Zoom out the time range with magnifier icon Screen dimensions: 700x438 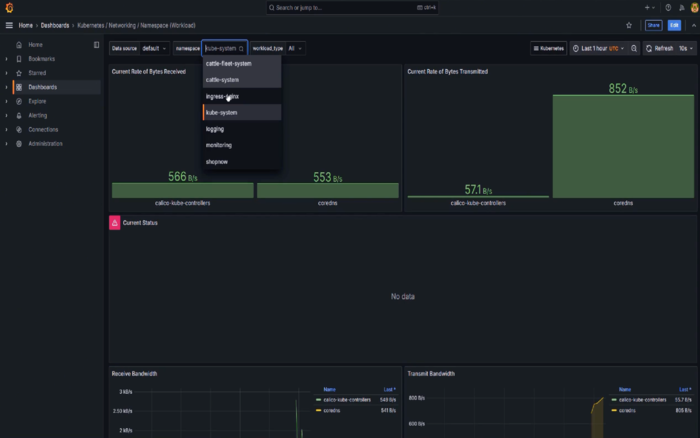click(x=634, y=48)
